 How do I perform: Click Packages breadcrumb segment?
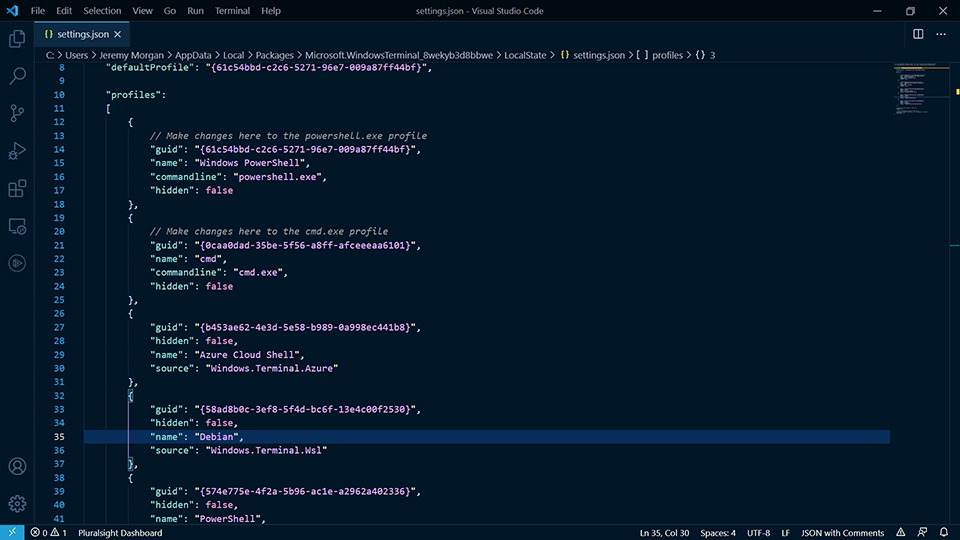pos(274,55)
